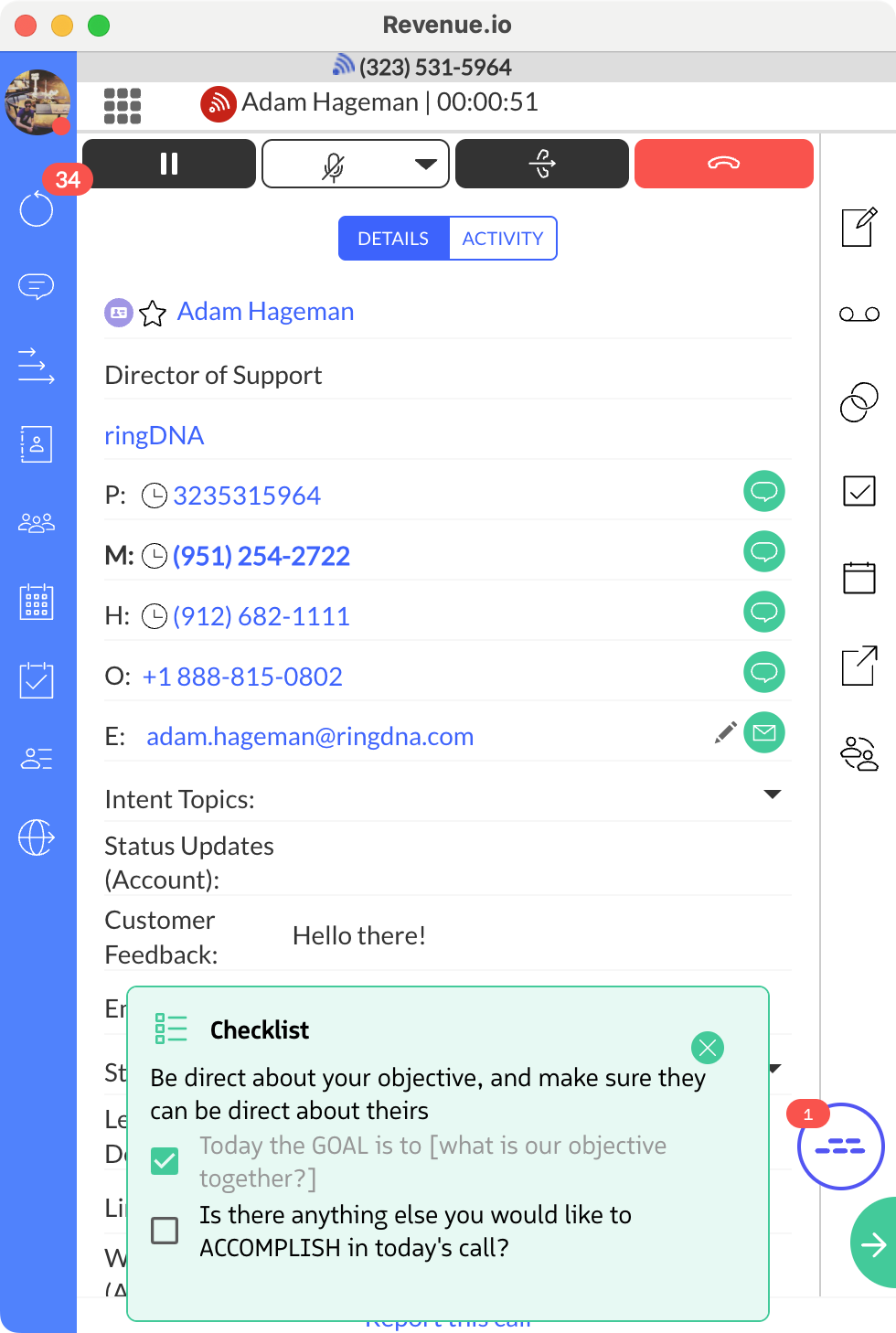Switch to the ACTIVITY tab

tap(503, 238)
